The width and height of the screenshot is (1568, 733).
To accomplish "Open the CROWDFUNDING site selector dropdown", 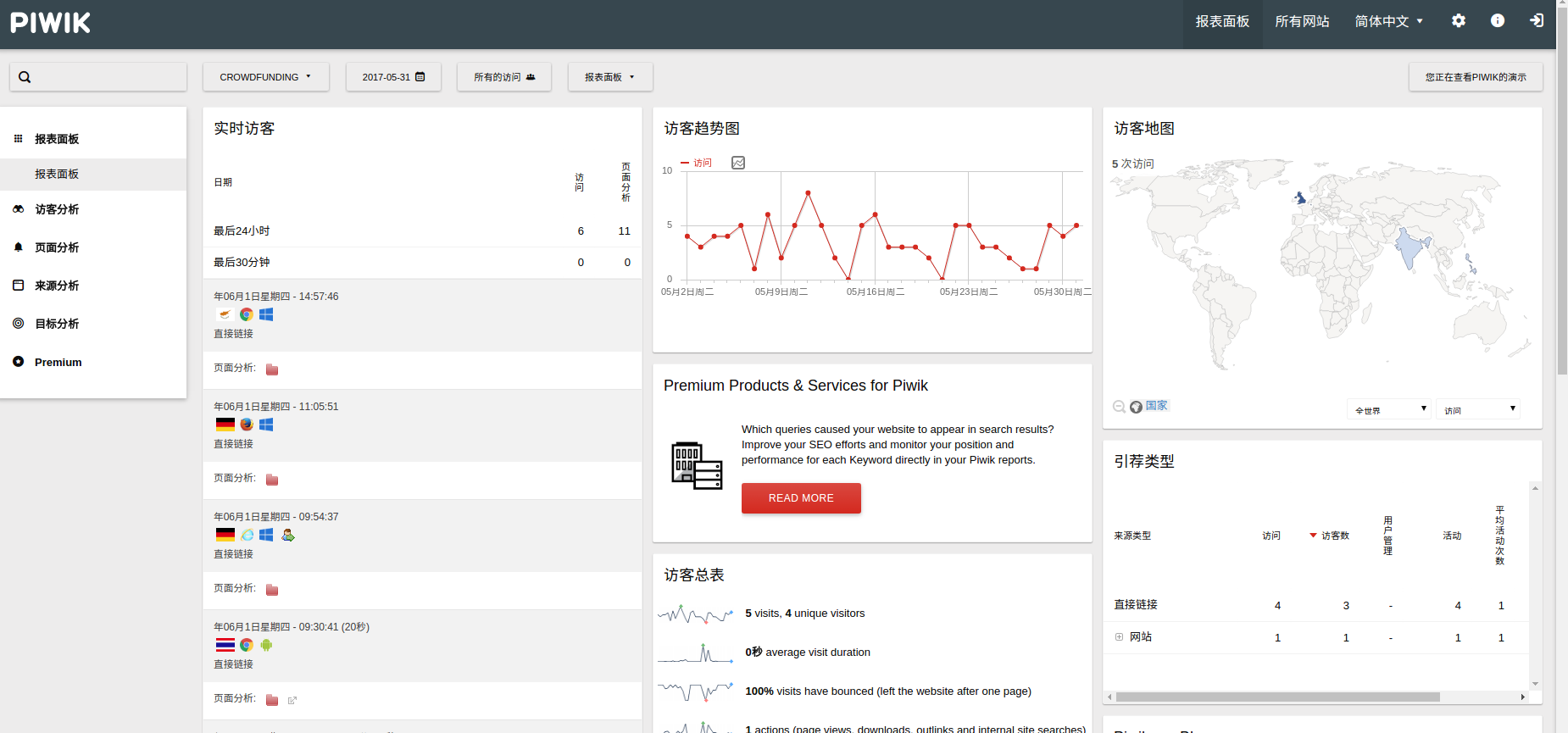I will tap(265, 77).
